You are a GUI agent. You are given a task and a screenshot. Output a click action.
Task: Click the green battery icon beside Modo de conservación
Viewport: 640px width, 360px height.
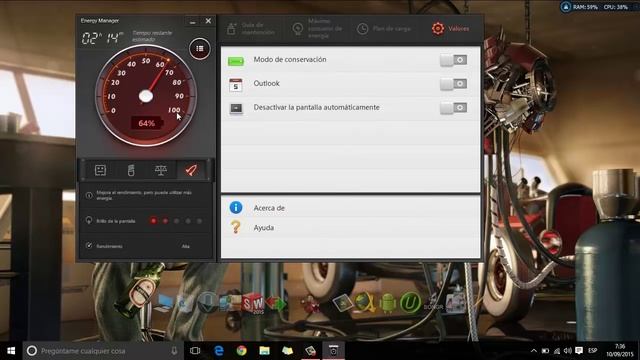[x=236, y=61]
